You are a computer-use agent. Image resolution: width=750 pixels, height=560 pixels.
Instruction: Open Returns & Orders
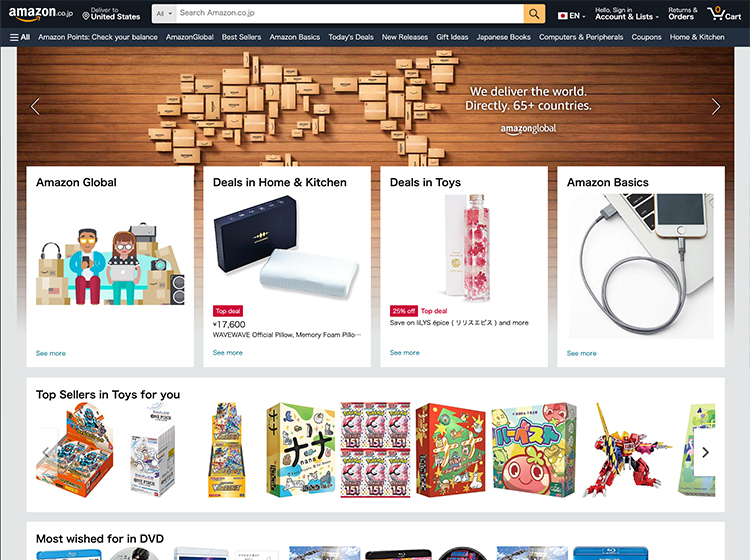(683, 13)
